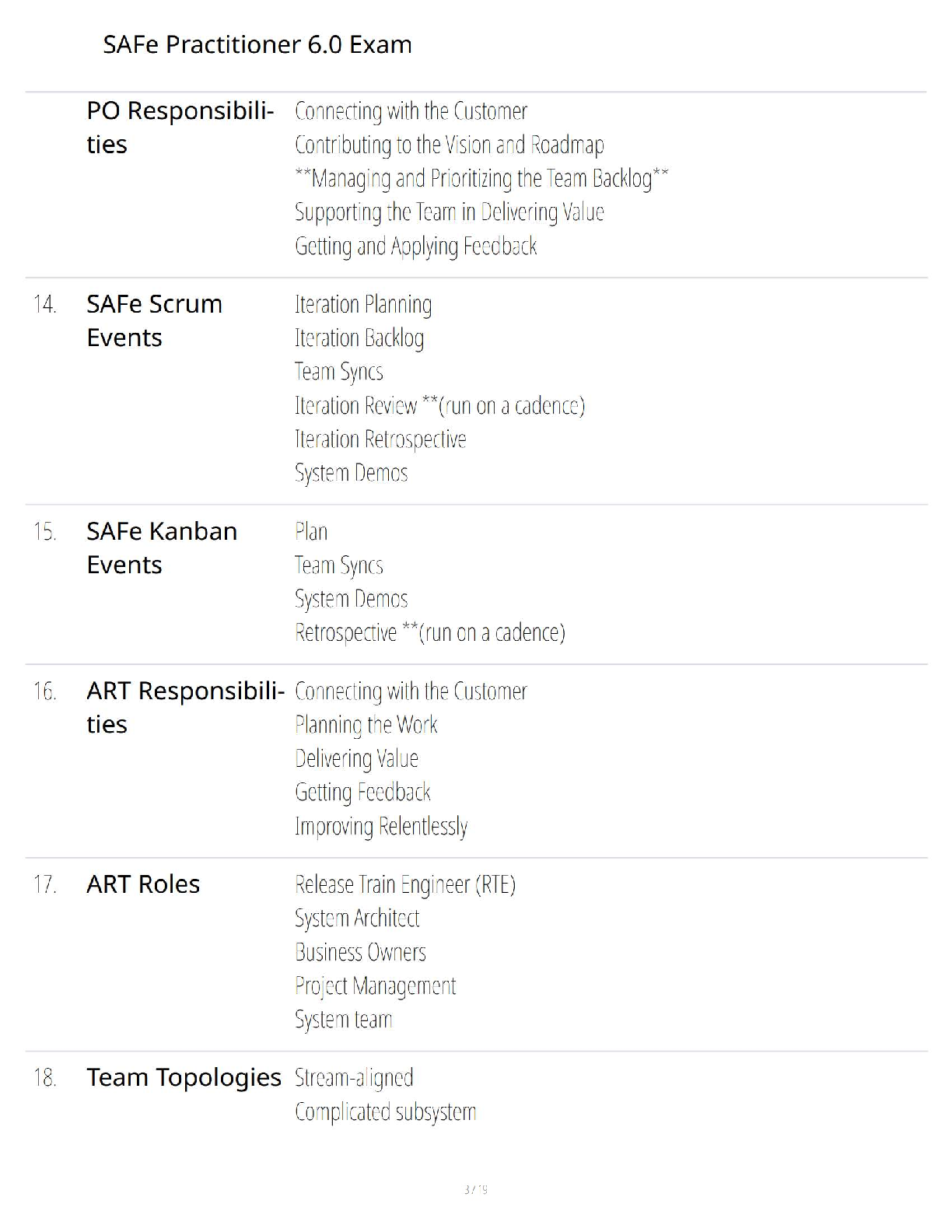952x1232 pixels.
Task: Click 'Retrospective (run on a cadence)' text
Action: click(429, 633)
